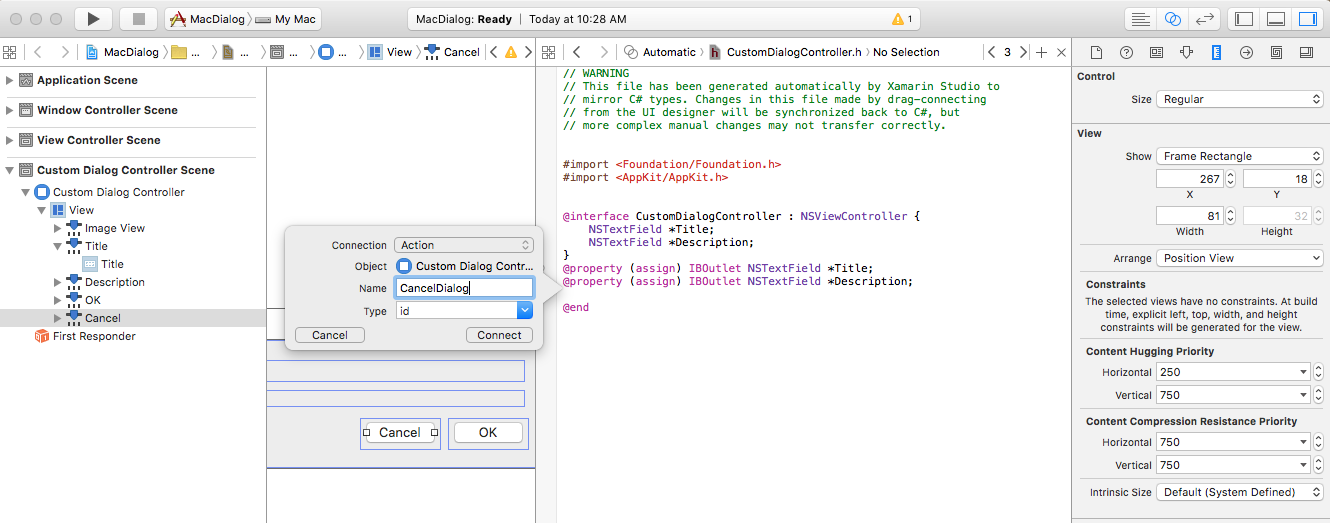
Task: Open the Arrange Position View dropdown
Action: 1240,258
